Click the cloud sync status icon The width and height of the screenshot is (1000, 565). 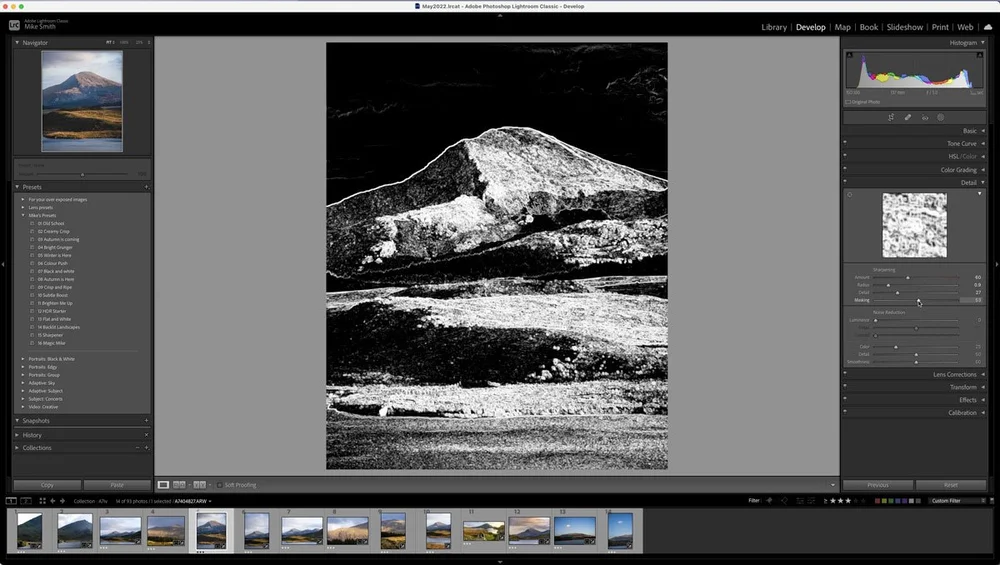click(988, 27)
